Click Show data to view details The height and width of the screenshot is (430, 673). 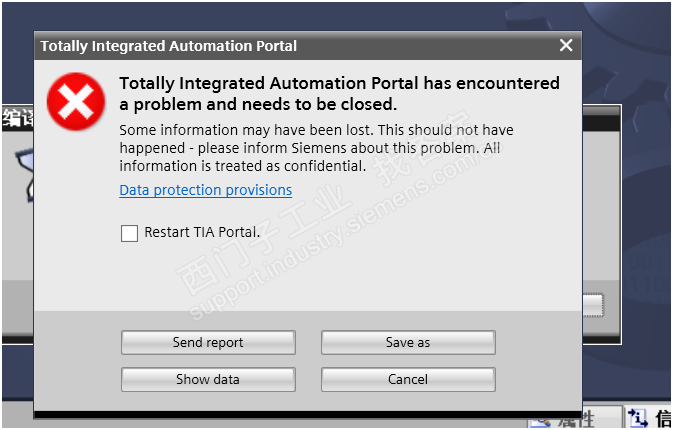coord(208,379)
